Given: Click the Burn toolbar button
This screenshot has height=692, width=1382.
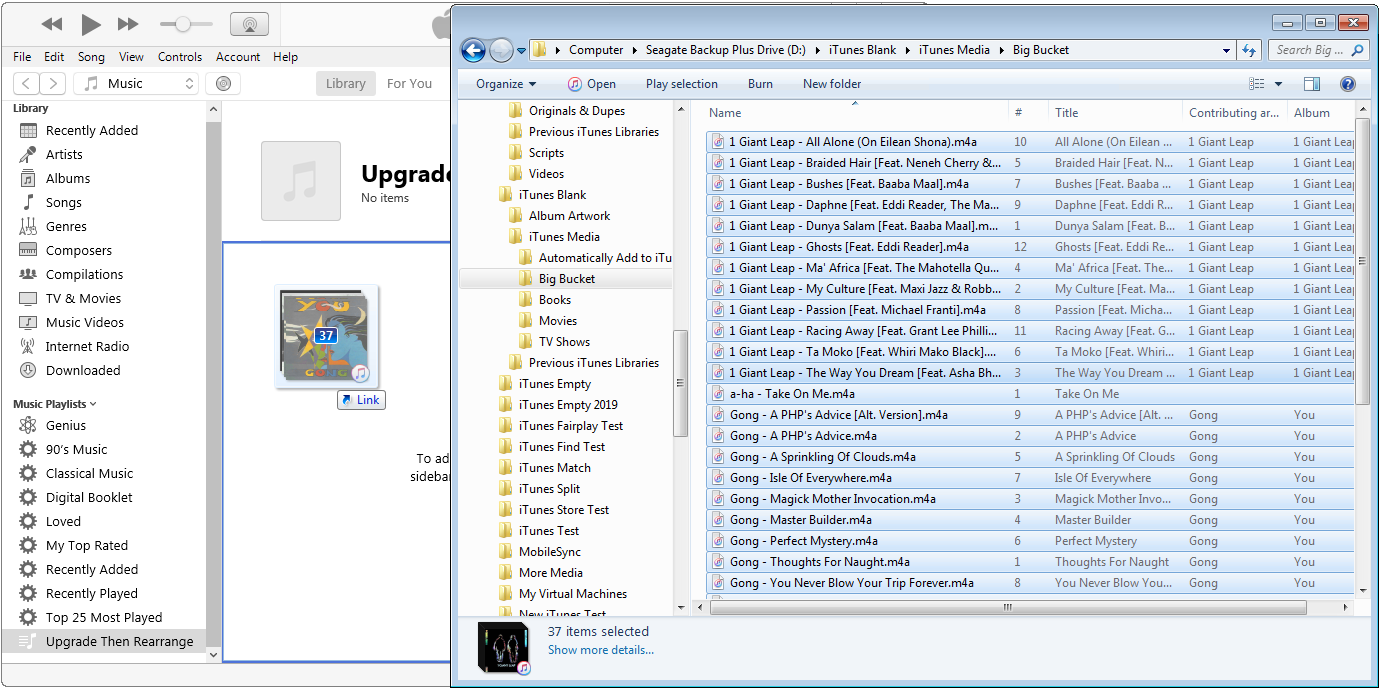Looking at the screenshot, I should coord(760,84).
